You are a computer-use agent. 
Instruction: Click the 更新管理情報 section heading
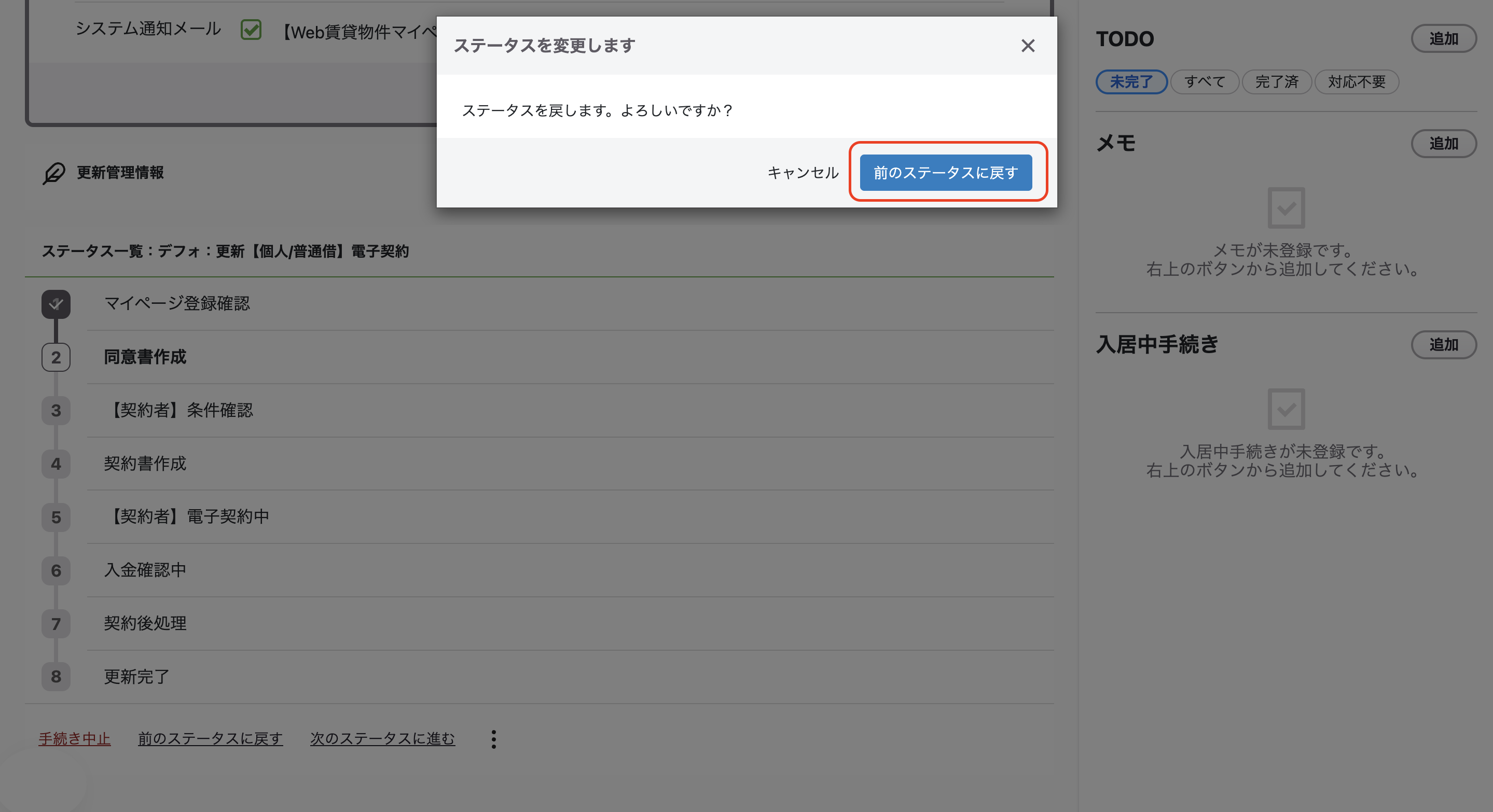pos(120,173)
